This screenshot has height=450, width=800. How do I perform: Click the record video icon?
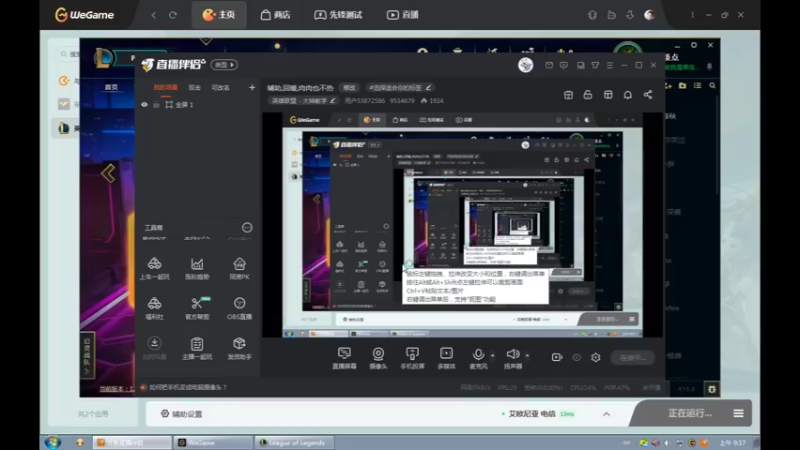pyautogui.click(x=557, y=358)
